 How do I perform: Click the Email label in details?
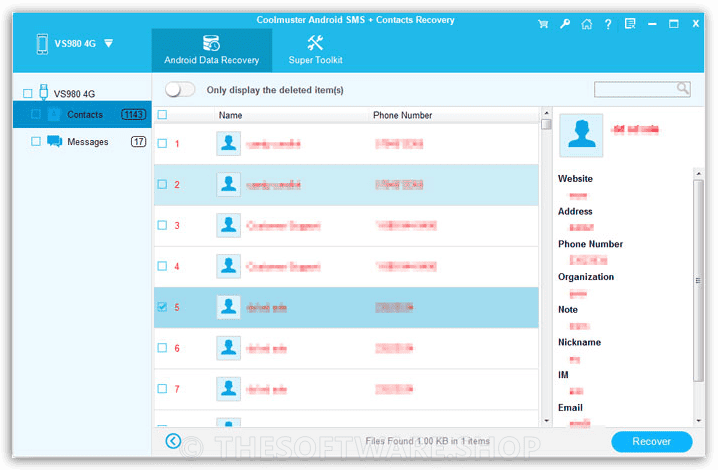tap(570, 408)
